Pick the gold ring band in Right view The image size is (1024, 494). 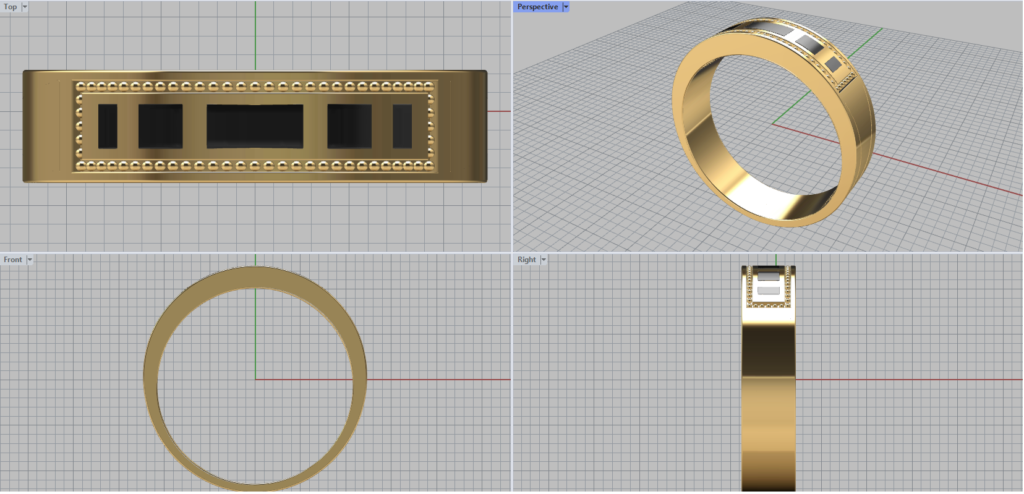click(767, 400)
